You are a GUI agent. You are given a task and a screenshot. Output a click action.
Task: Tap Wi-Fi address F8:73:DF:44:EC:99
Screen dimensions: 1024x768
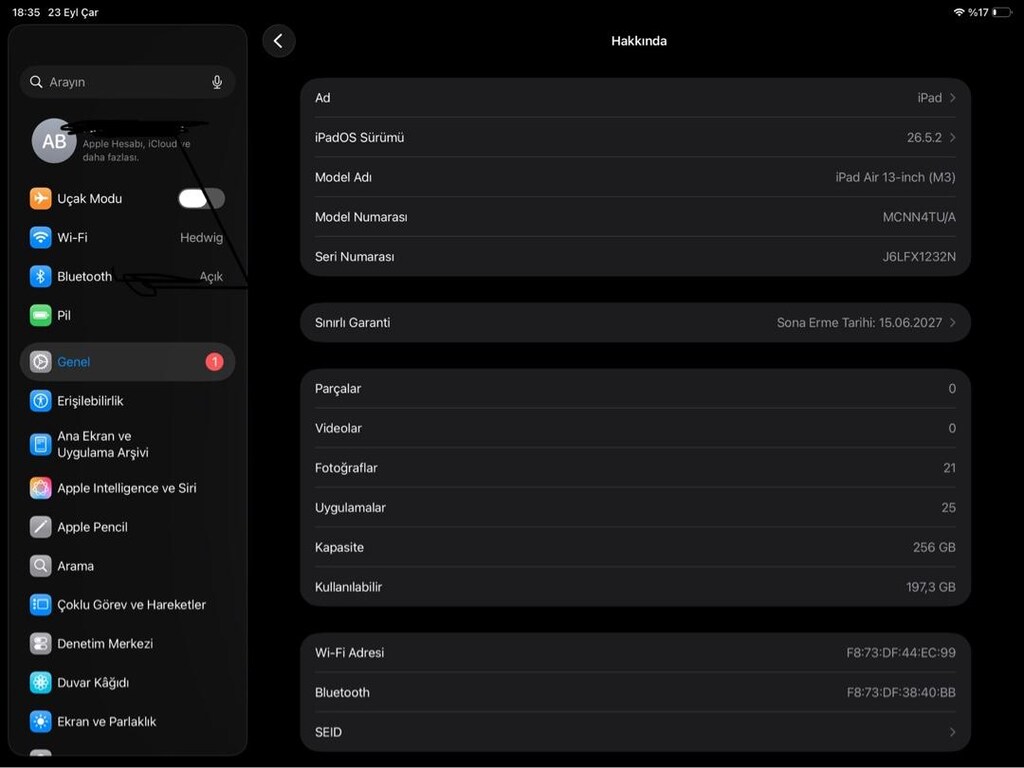click(901, 652)
